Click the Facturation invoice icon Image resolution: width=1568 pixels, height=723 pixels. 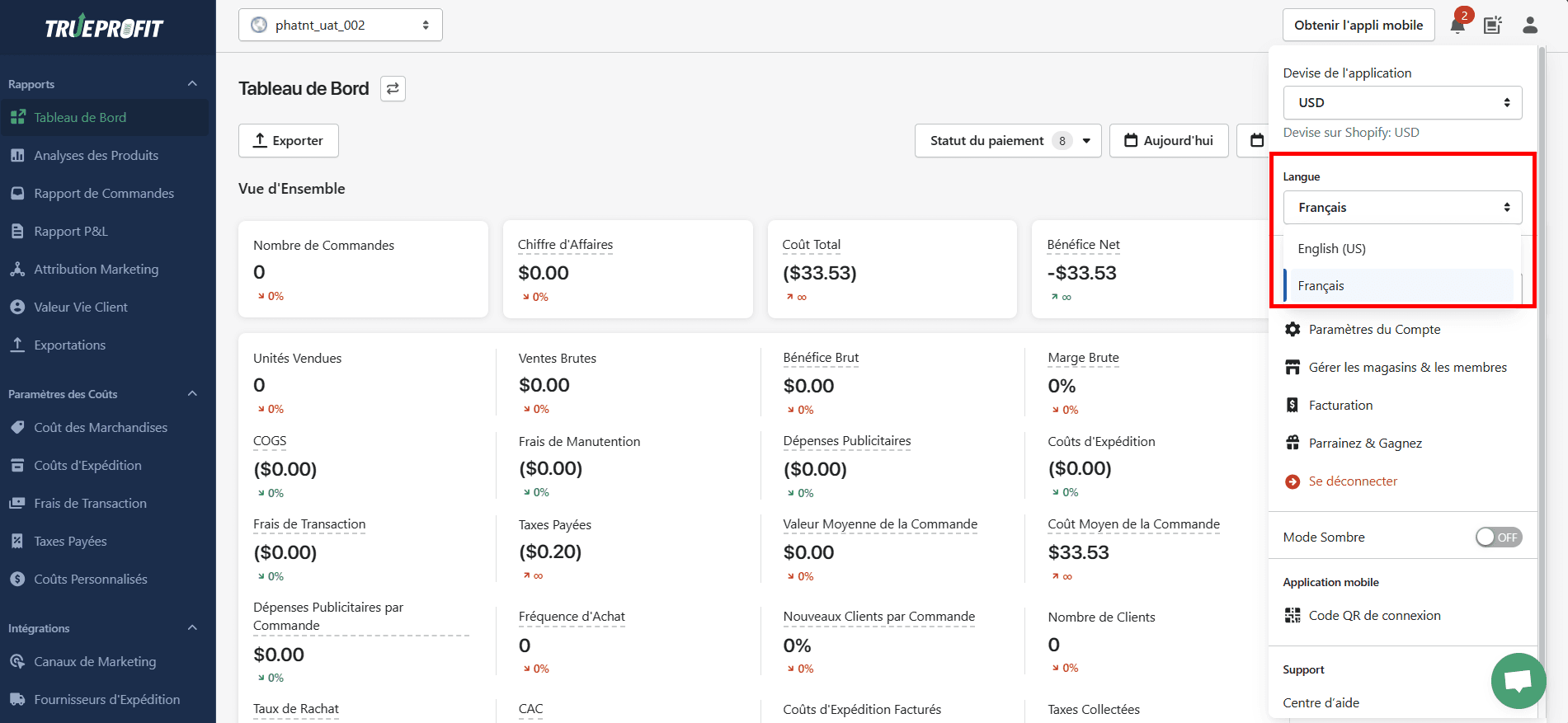tap(1293, 405)
